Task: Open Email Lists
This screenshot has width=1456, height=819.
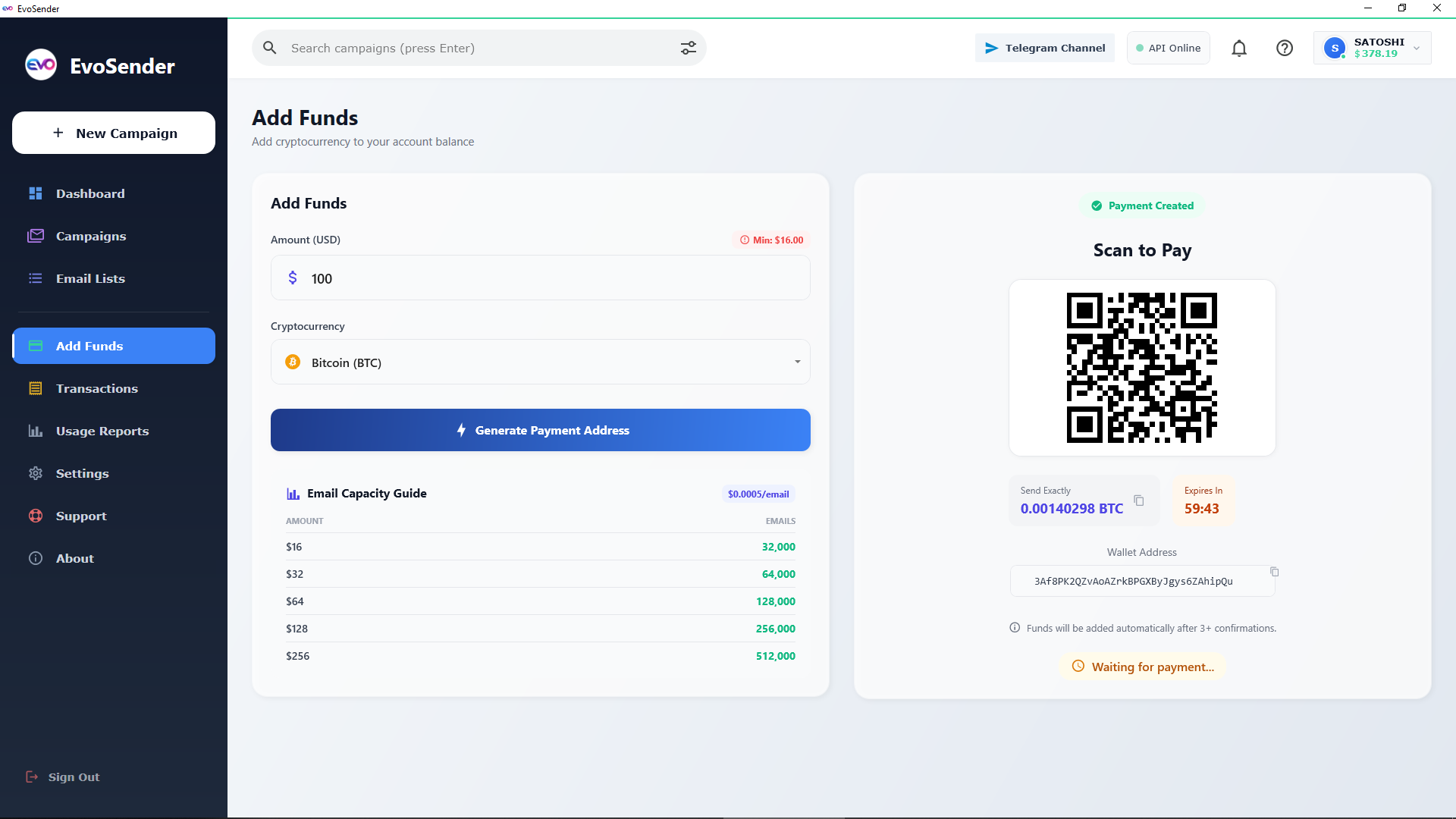Action: tap(114, 278)
